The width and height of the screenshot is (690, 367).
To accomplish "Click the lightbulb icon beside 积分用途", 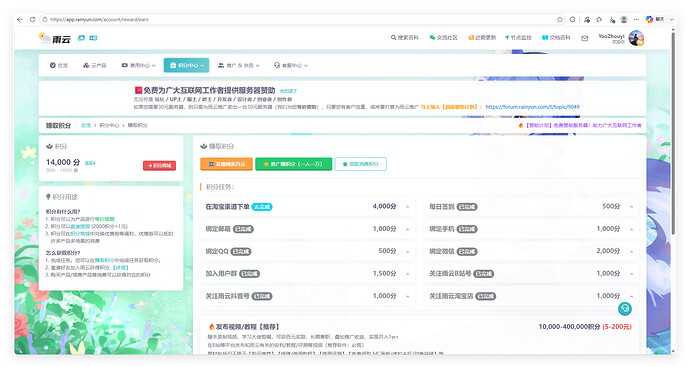I will [48, 197].
